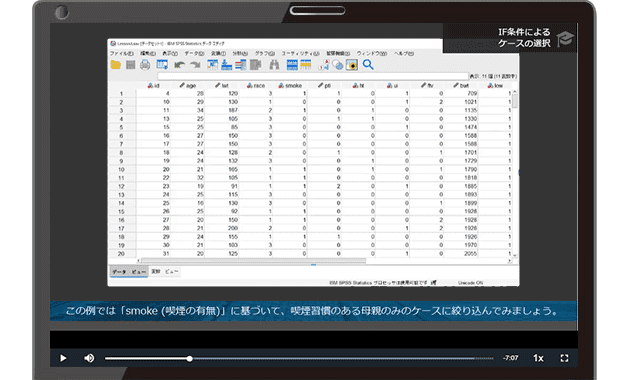Select the ptl column header
This screenshot has width=630, height=380.
coord(324,86)
